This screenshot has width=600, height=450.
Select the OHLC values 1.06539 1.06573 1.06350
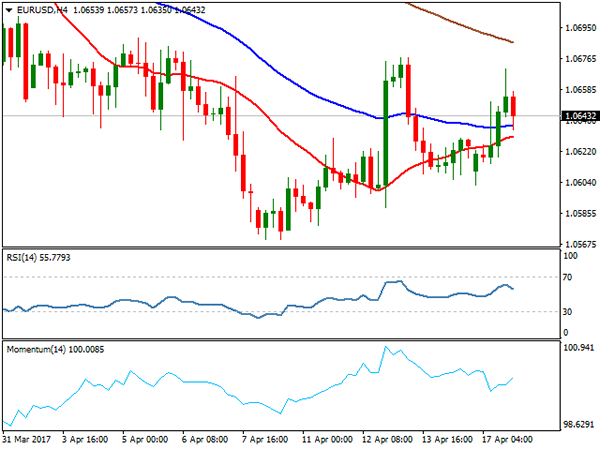pyautogui.click(x=122, y=10)
